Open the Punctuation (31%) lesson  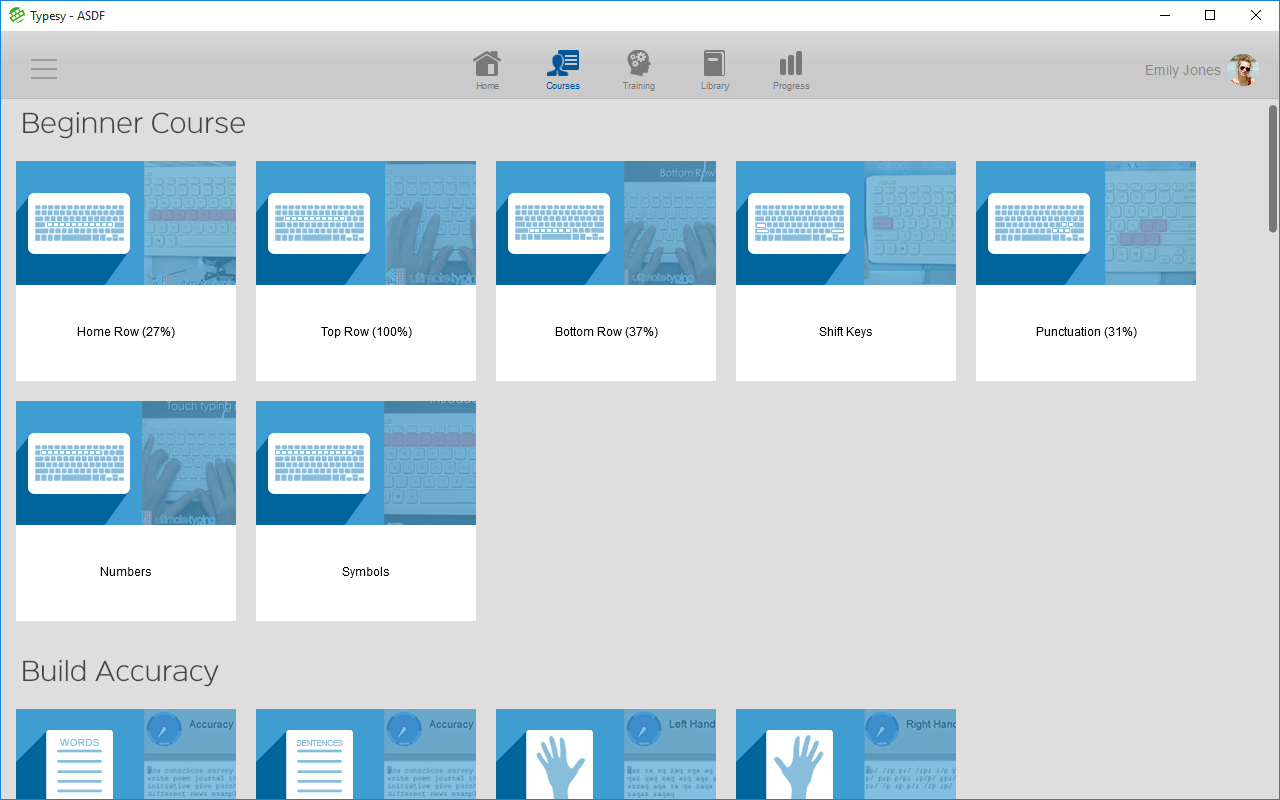pyautogui.click(x=1086, y=271)
